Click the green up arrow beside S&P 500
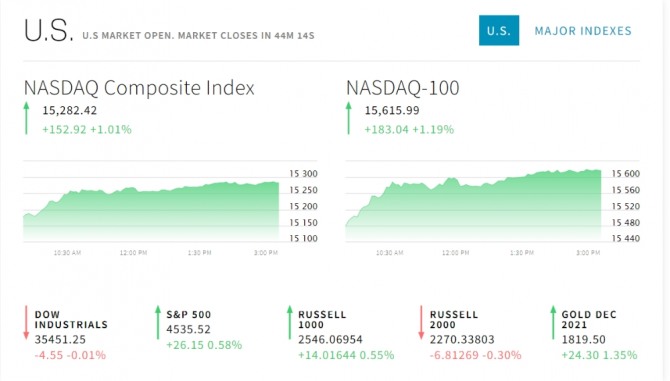 (x=158, y=322)
